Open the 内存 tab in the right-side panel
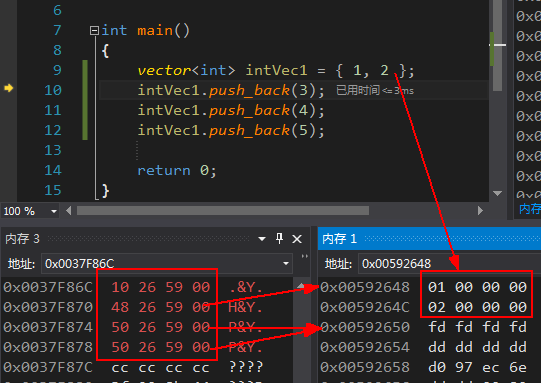 (x=530, y=209)
